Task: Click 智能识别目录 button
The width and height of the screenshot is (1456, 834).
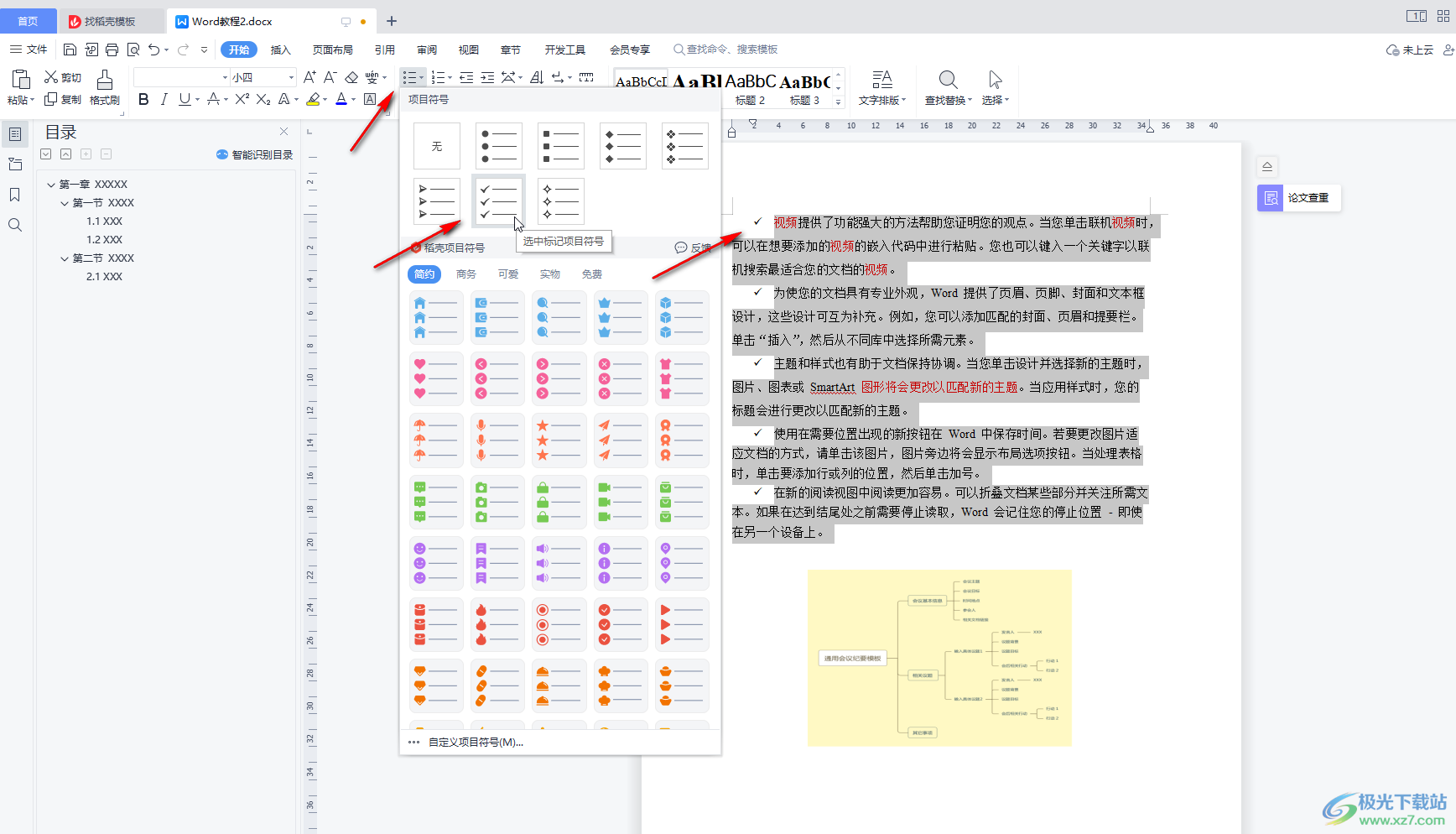Action: coord(255,154)
